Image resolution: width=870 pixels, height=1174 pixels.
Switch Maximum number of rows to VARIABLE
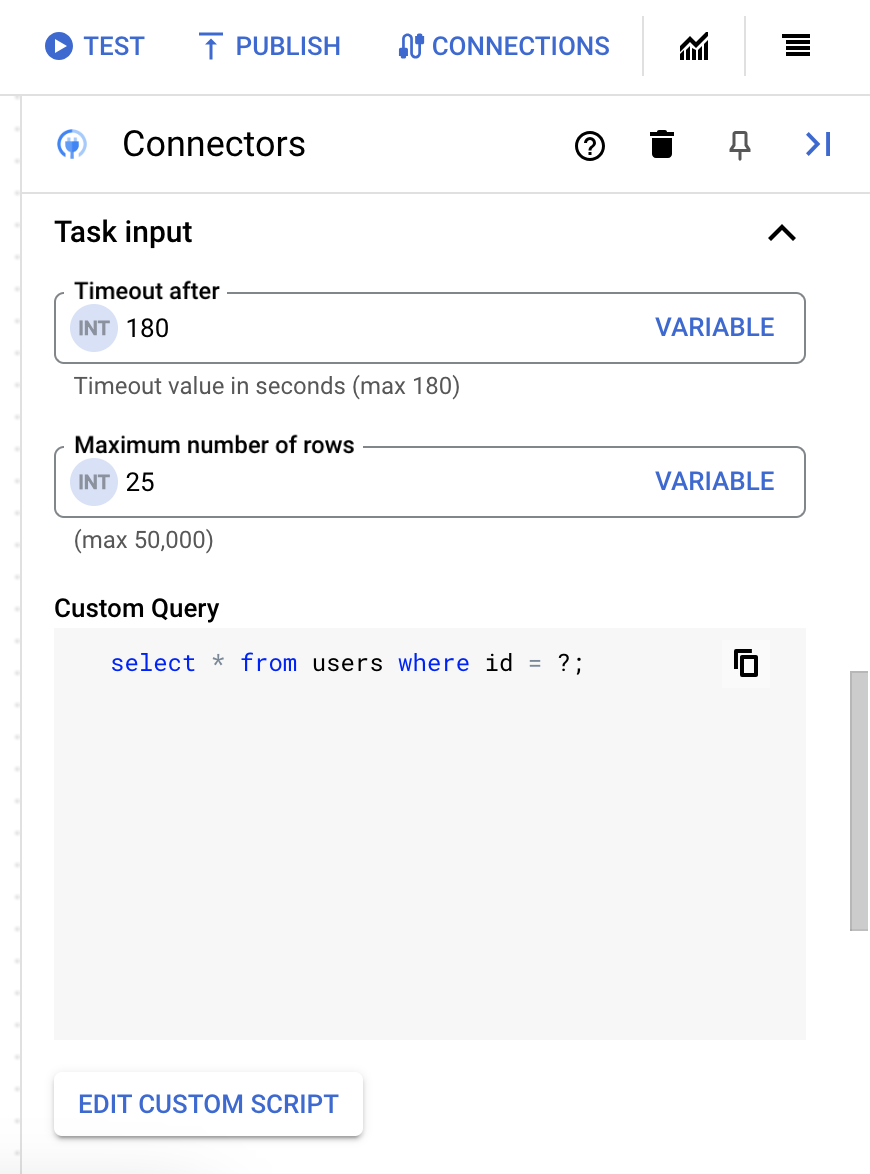point(714,481)
